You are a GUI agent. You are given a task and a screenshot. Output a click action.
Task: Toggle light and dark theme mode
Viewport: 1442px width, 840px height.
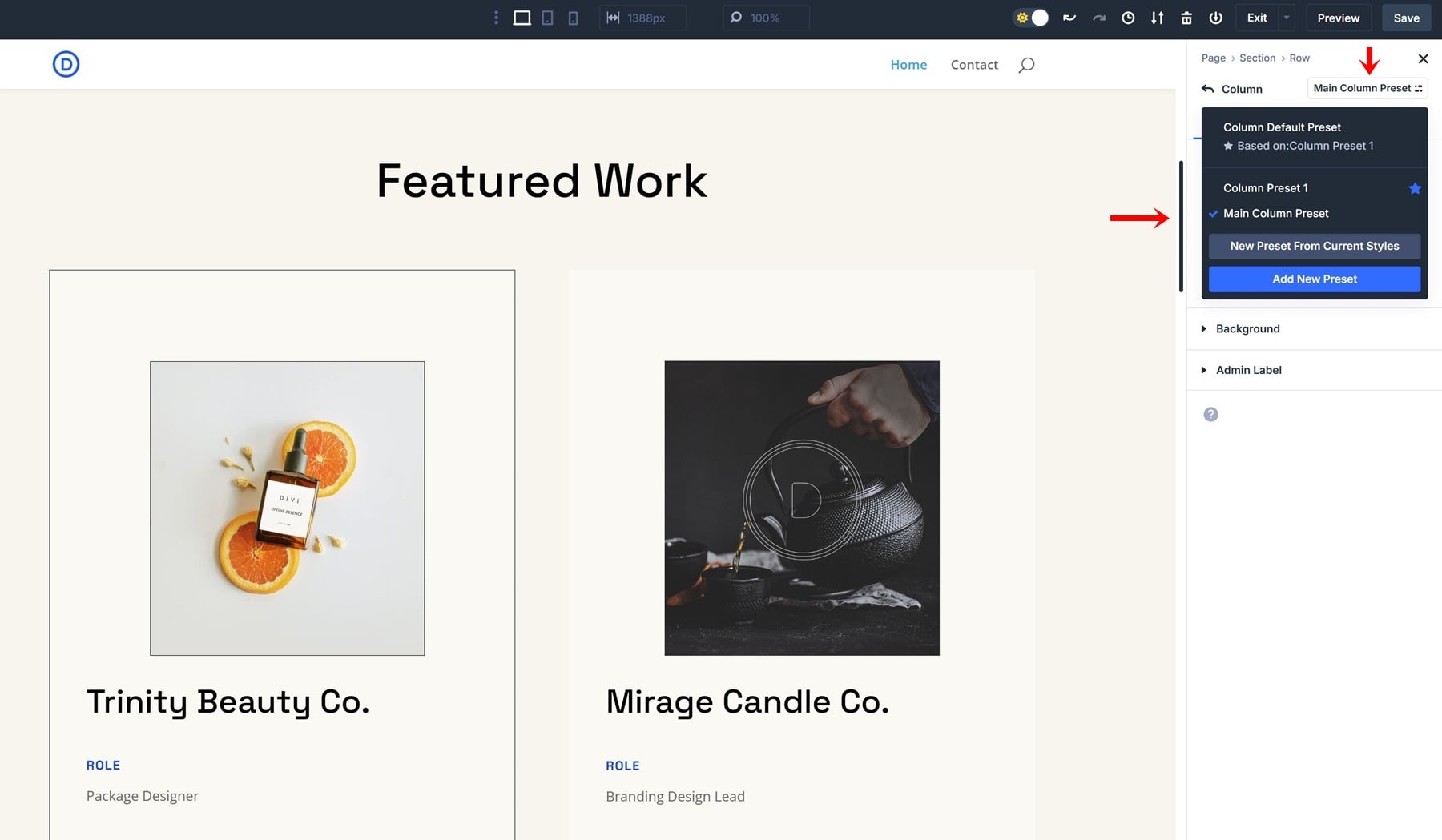click(x=1031, y=18)
